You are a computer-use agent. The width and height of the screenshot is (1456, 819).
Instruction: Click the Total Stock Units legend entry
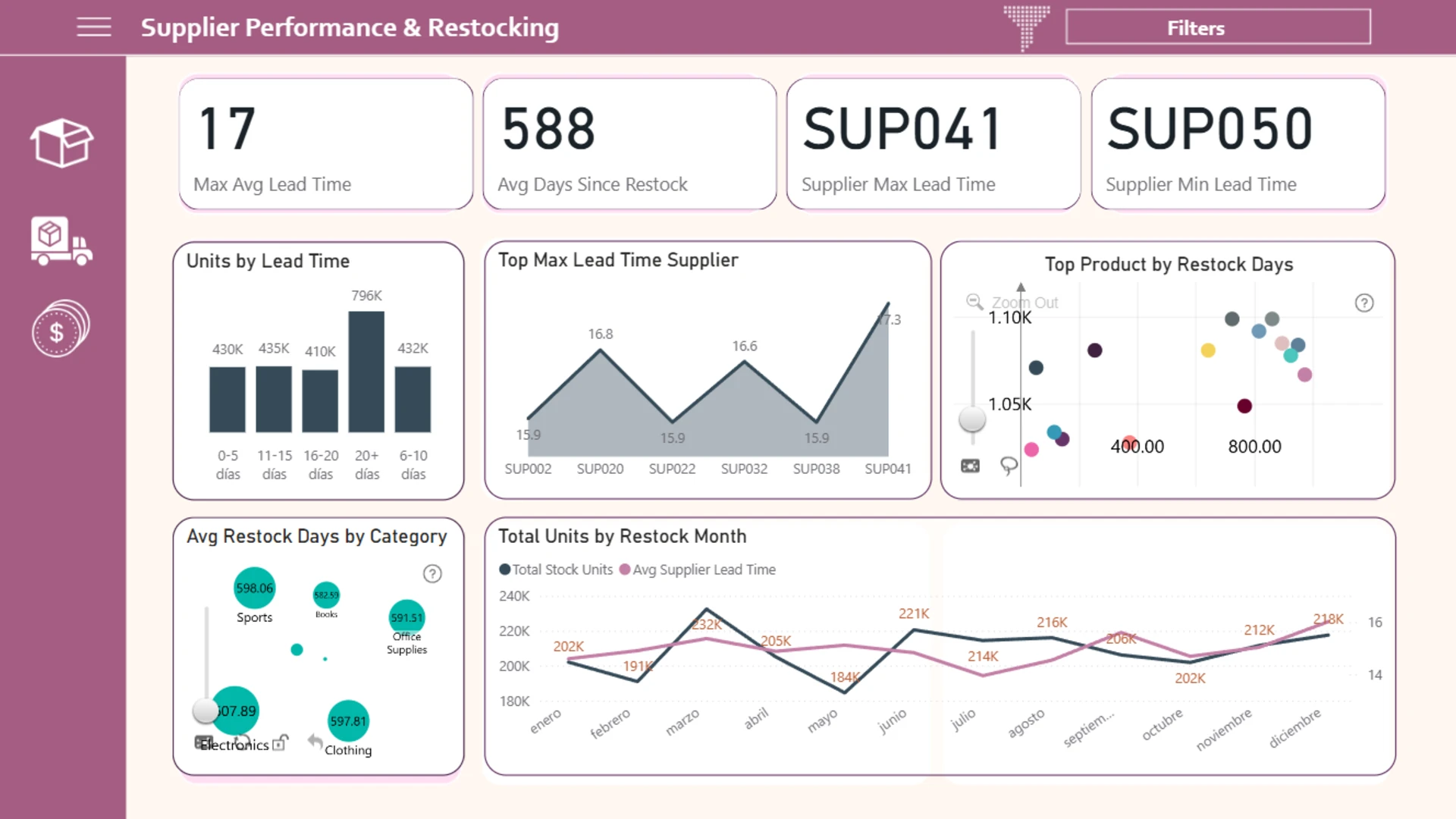click(556, 570)
